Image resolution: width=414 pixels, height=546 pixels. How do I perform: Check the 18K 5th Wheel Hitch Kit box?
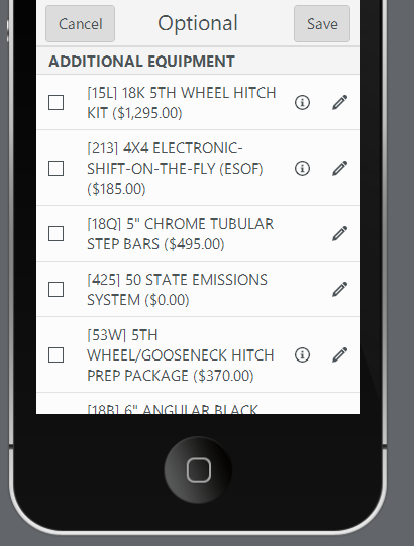[x=56, y=102]
